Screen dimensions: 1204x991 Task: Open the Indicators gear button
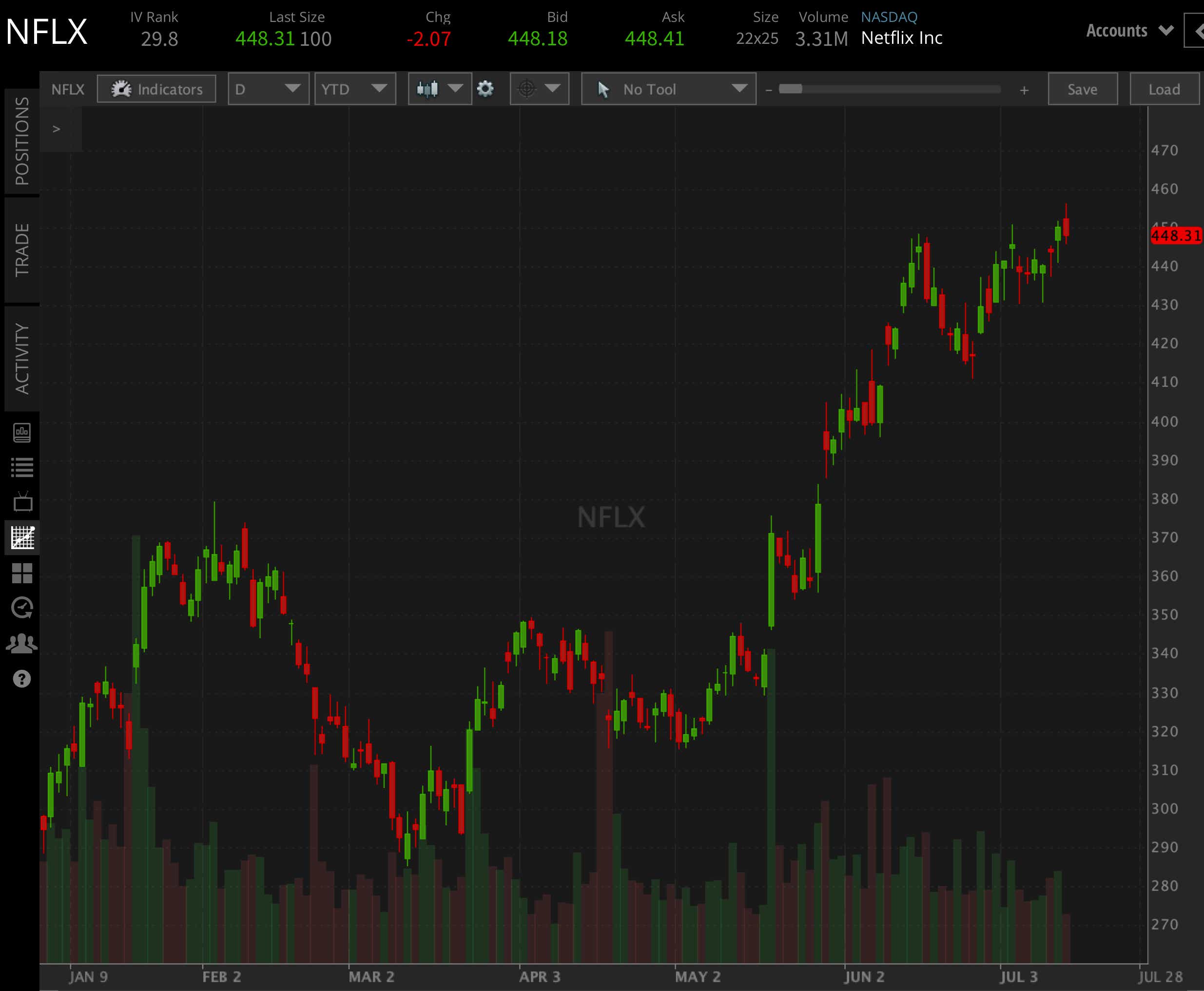tap(156, 89)
